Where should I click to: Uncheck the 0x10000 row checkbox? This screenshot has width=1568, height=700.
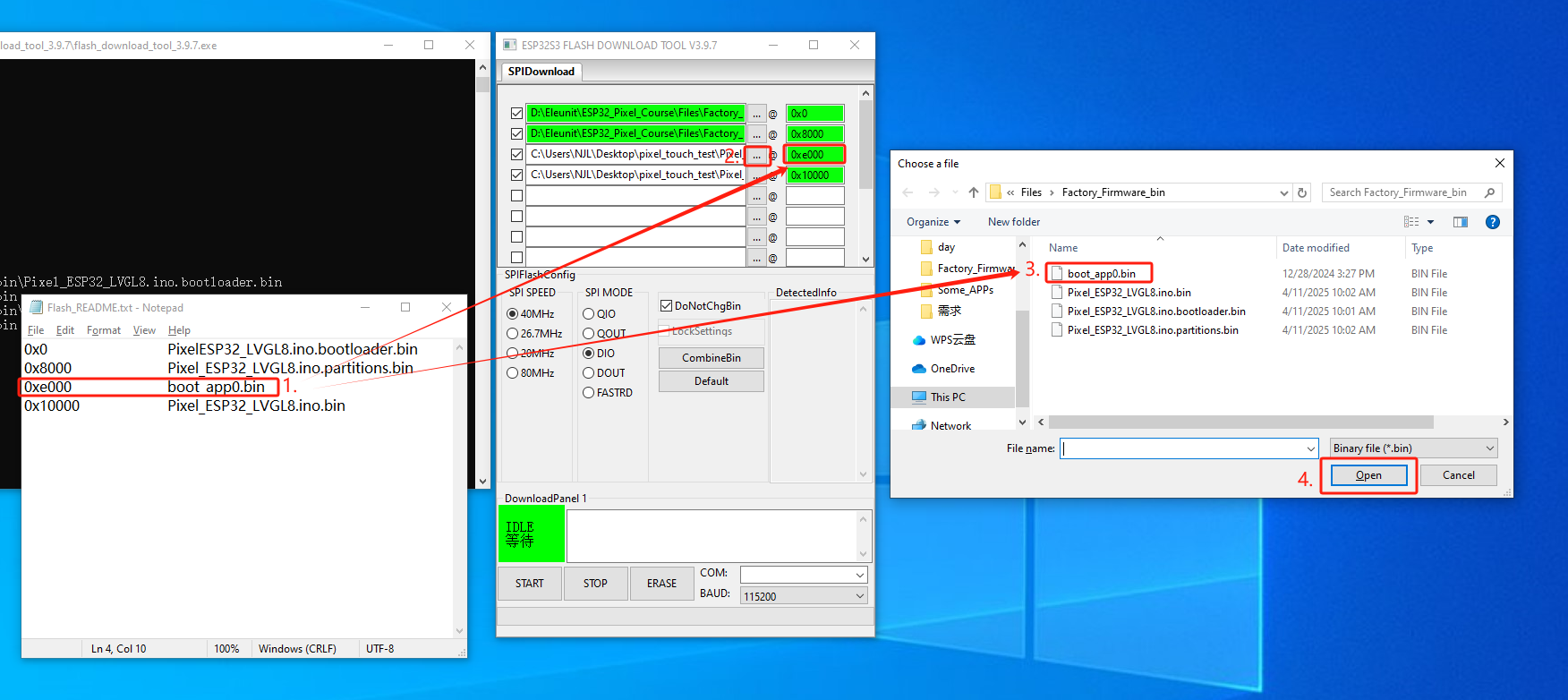(x=516, y=175)
